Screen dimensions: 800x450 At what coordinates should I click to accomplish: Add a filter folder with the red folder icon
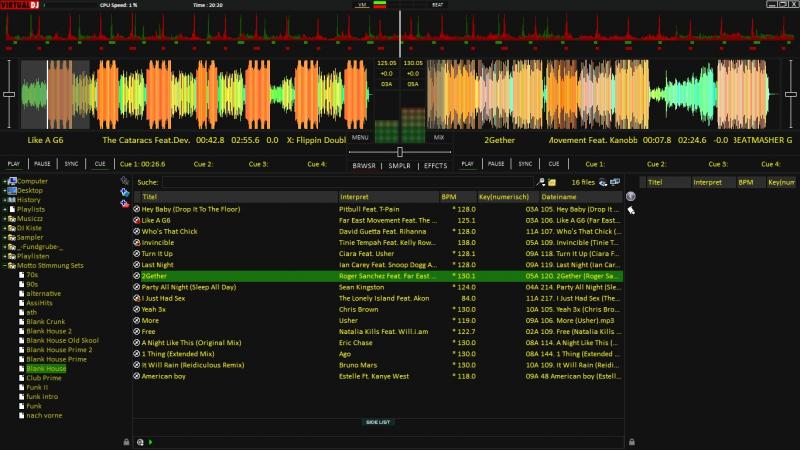coord(124,204)
